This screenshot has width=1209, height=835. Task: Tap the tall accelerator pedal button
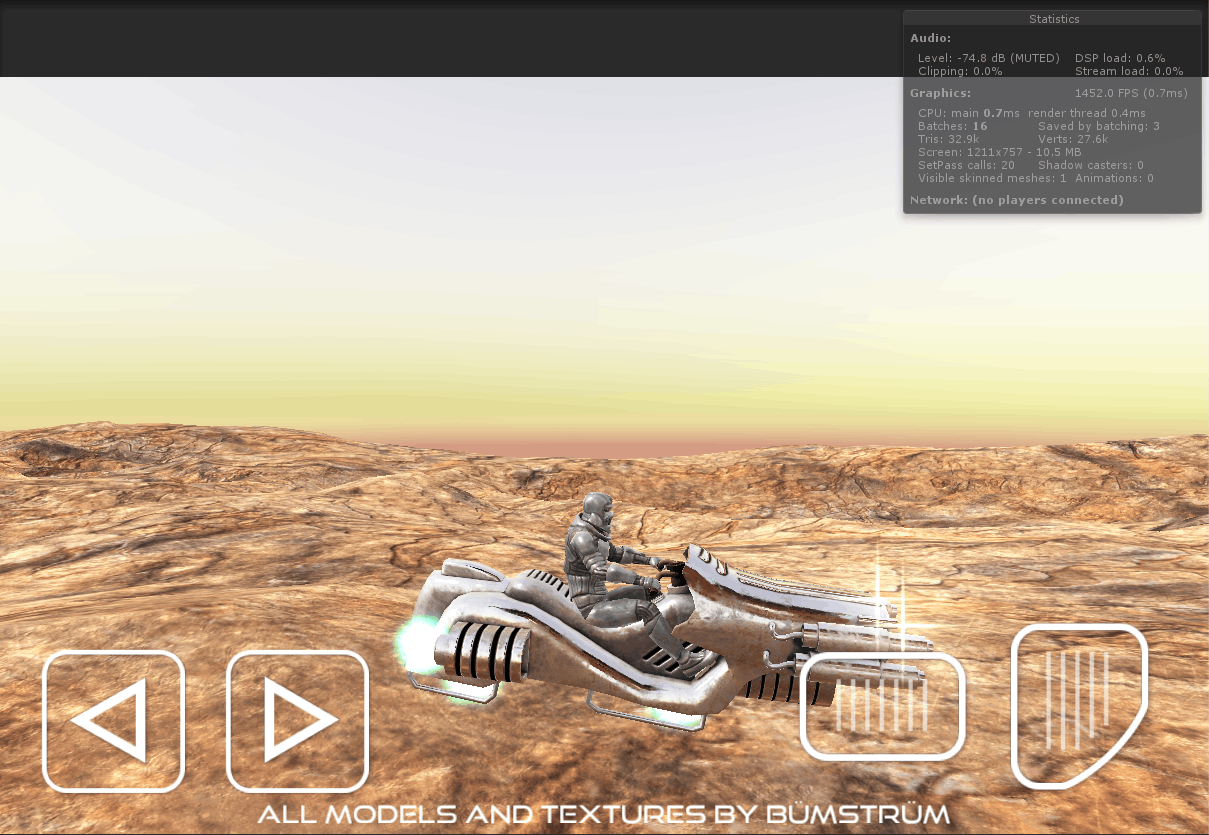point(1078,704)
